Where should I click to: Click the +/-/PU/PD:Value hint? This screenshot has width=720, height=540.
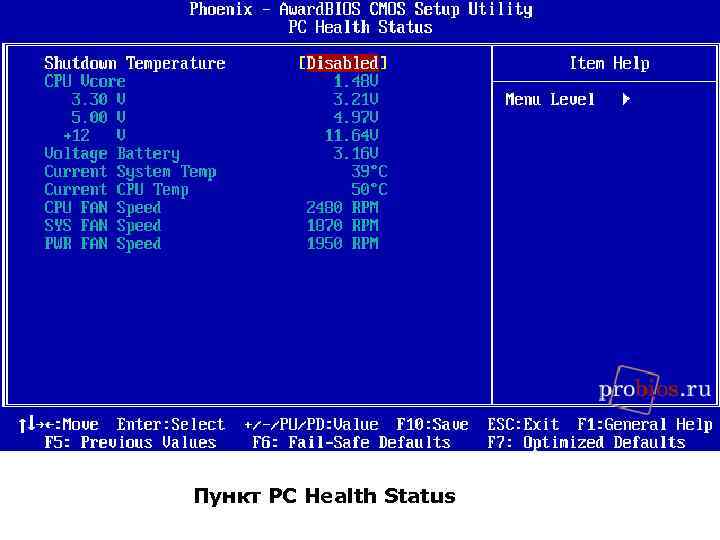[x=311, y=424]
